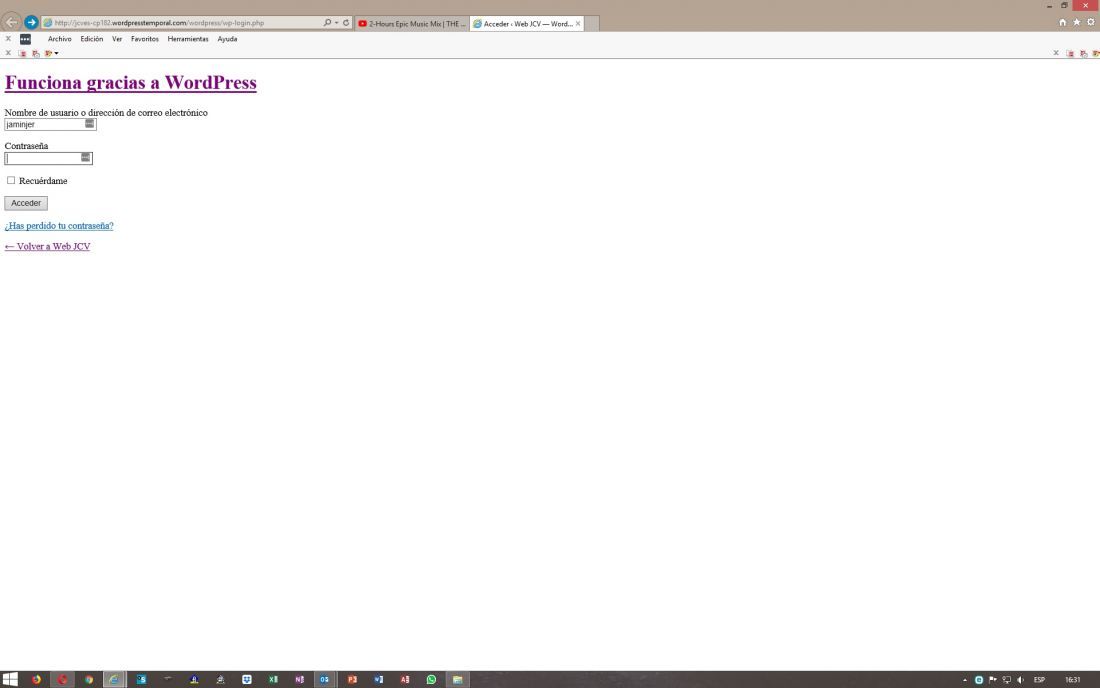Open the Edición menu
Screen dimensions: 1100x688
click(91, 39)
